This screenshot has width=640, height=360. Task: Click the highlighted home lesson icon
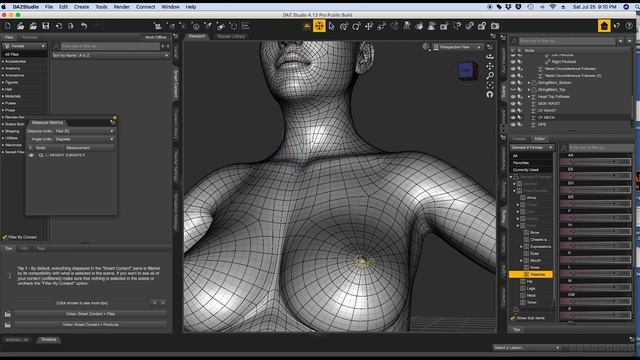point(604,26)
